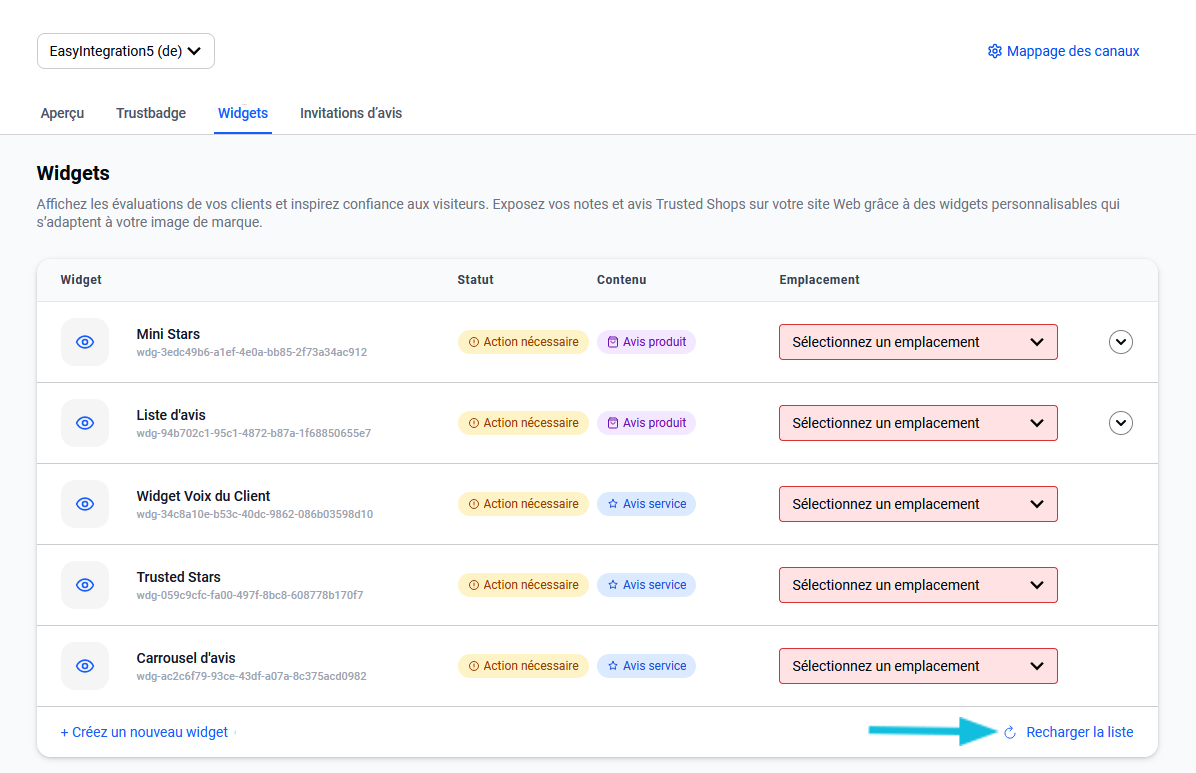The width and height of the screenshot is (1196, 773).
Task: Open placement dropdown for Trusted Stars
Action: (917, 585)
